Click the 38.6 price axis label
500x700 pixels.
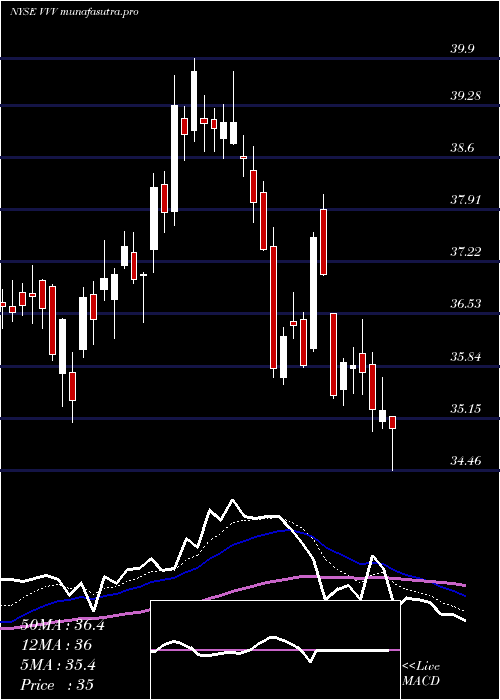[x=462, y=148]
